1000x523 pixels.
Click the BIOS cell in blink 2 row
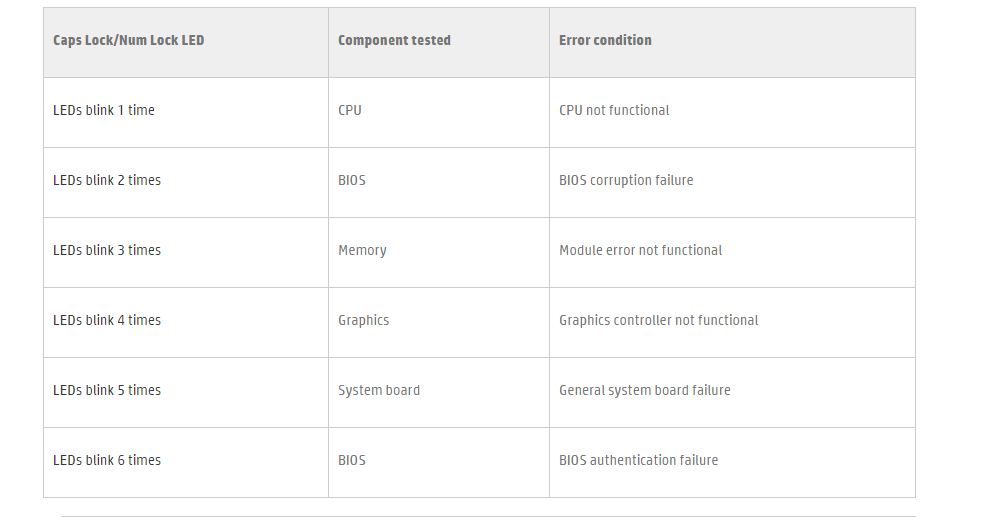[352, 180]
